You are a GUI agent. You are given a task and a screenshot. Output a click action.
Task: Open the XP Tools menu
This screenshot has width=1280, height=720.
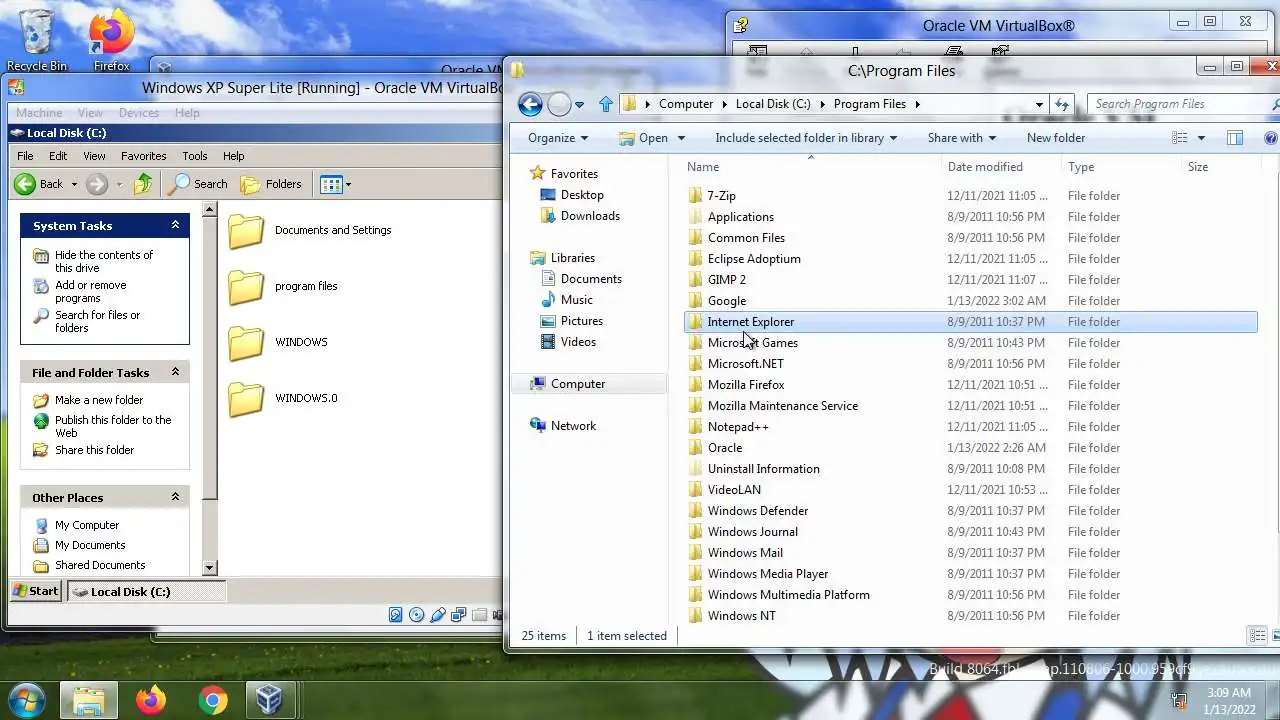tap(195, 156)
